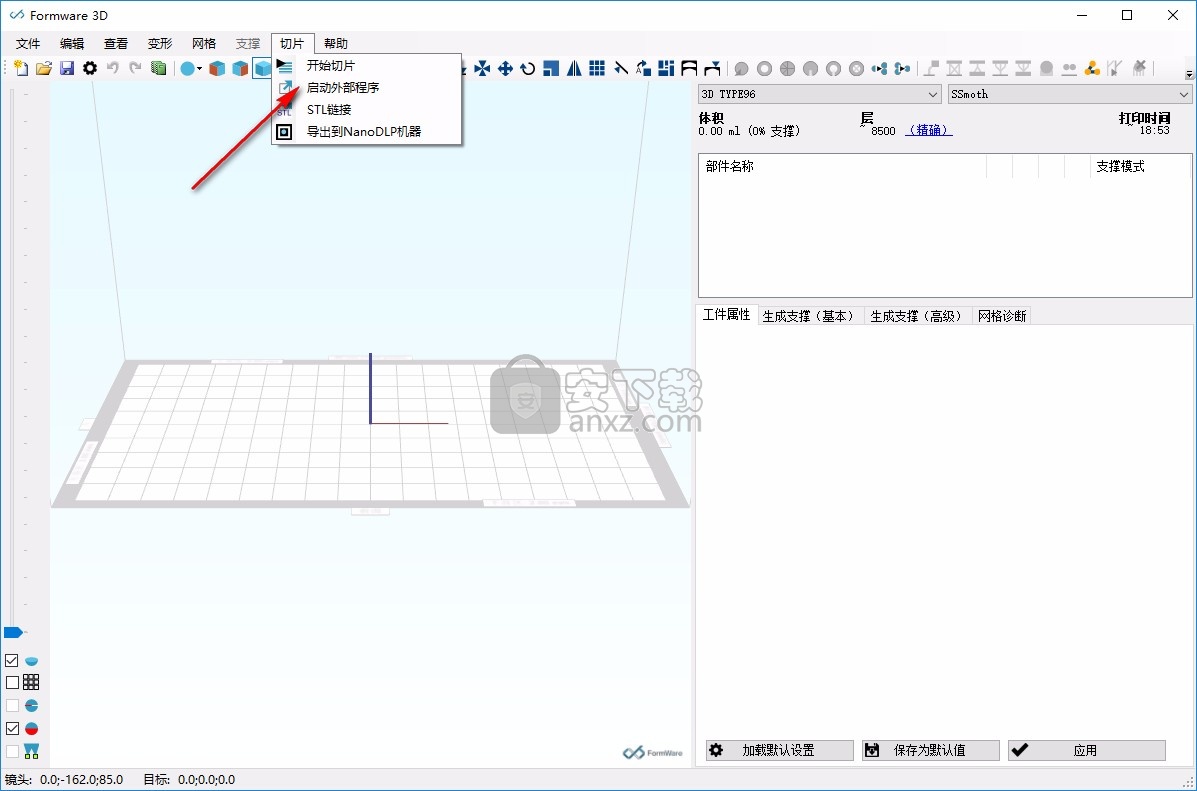Toggle the grid display checkbox
Viewport: 1197px width, 791px height.
12,683
